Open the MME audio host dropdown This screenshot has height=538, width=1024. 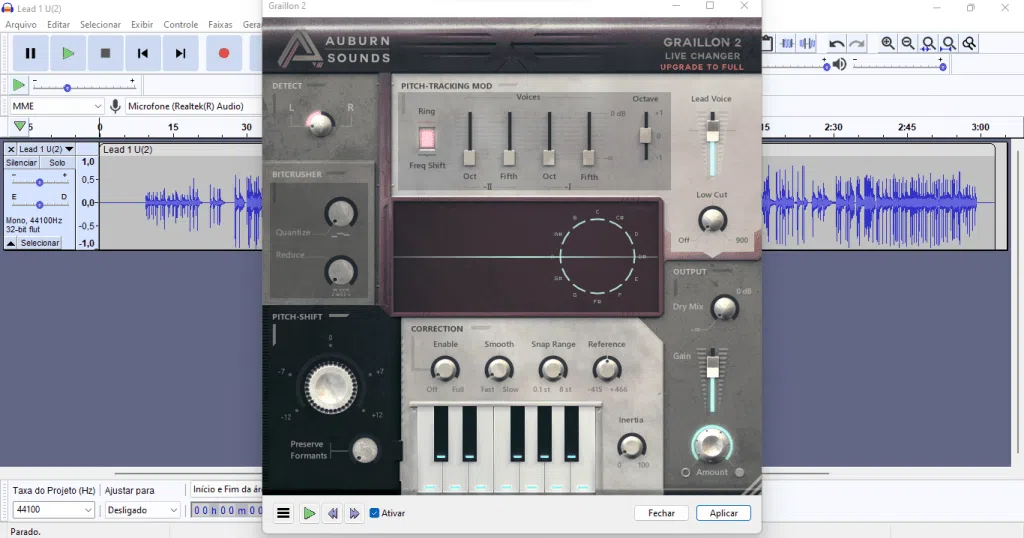(x=57, y=106)
